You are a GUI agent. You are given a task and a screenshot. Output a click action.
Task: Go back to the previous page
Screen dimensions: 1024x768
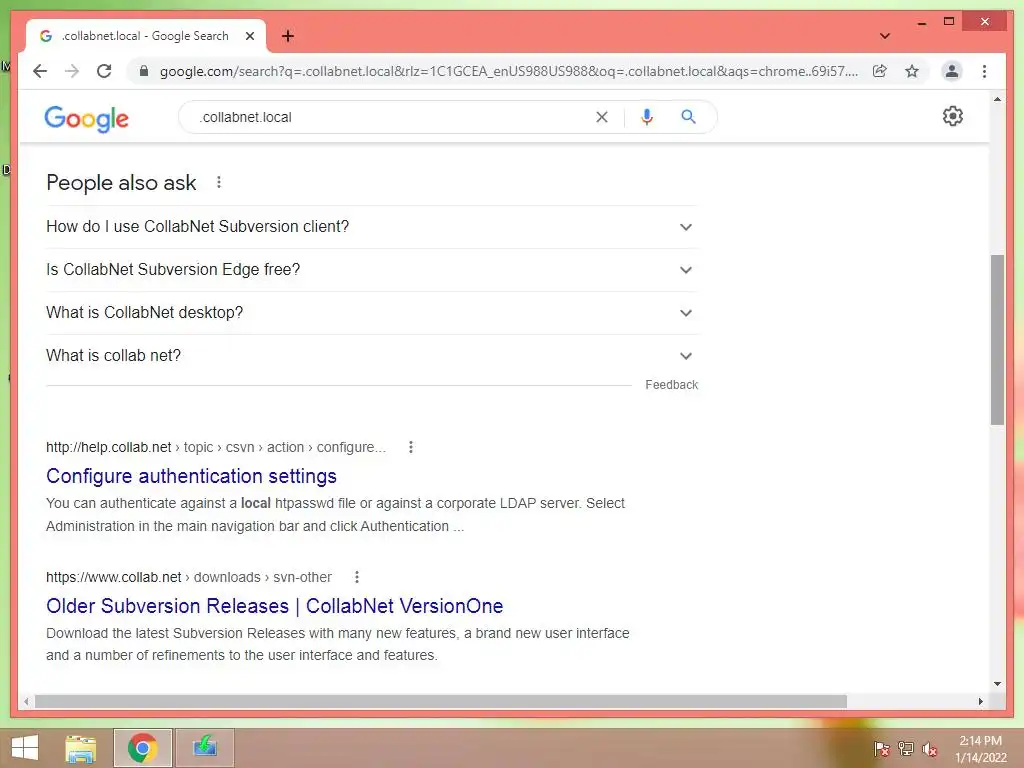[x=40, y=71]
